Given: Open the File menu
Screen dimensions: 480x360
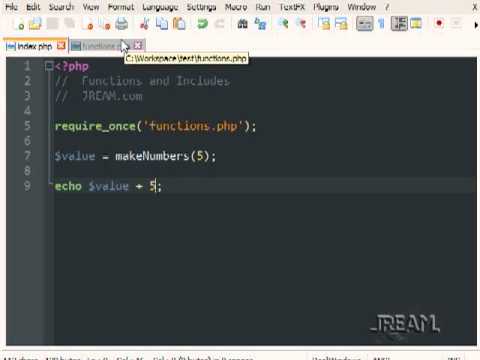Looking at the screenshot, I should point(11,7).
